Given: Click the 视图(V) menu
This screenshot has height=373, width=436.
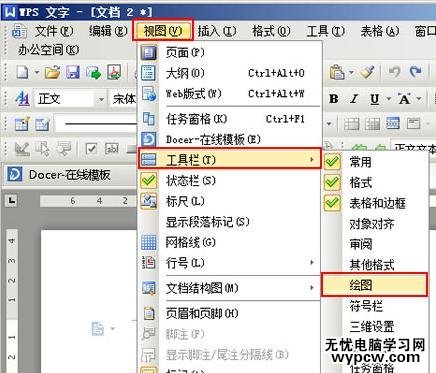Looking at the screenshot, I should (x=162, y=31).
